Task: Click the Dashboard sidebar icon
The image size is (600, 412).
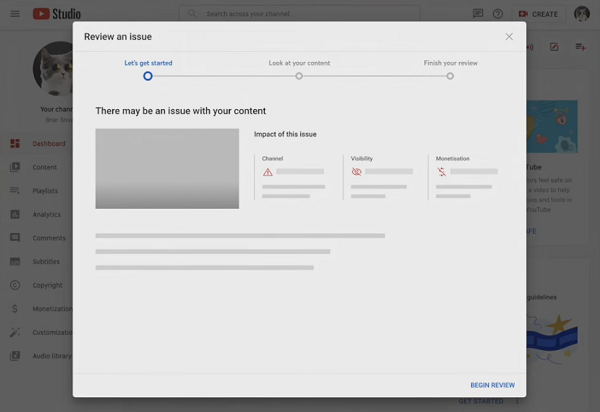Action: coord(15,143)
